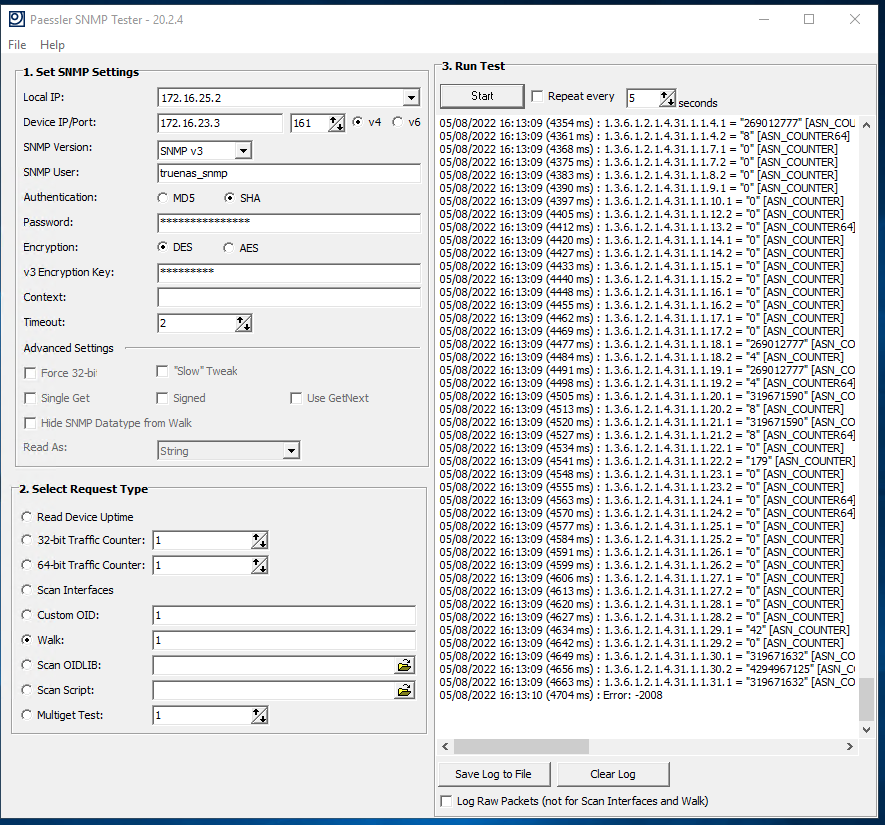
Task: Click the Timeout spinner arrows
Action: tap(243, 323)
